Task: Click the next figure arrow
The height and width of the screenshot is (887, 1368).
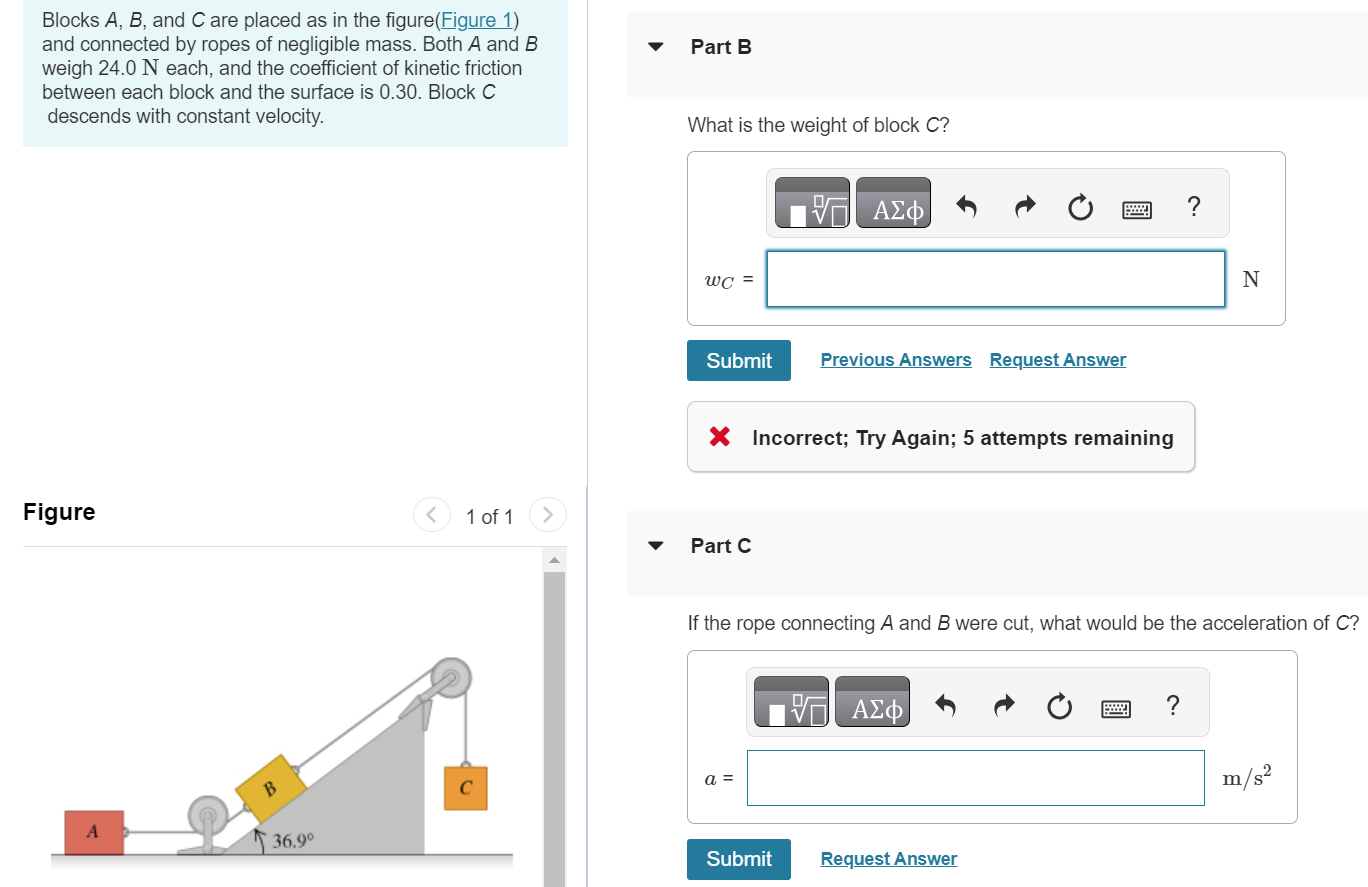Action: pos(547,515)
